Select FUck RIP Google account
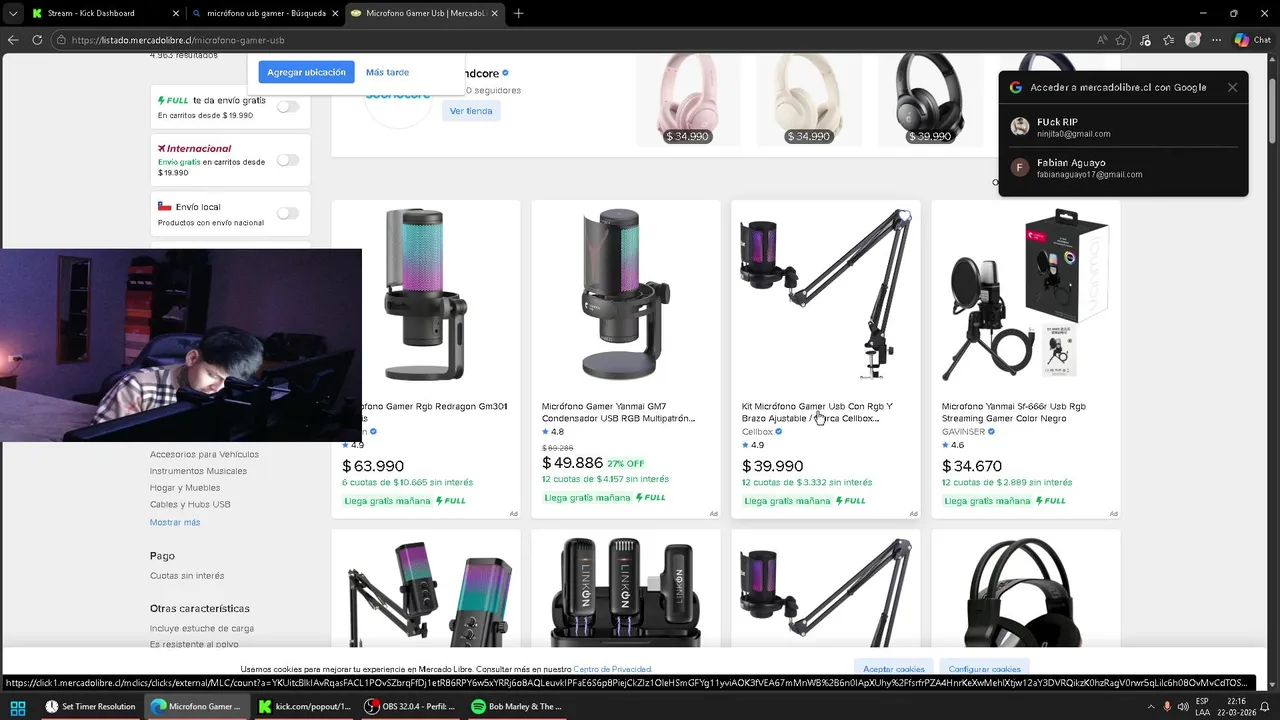 (x=1123, y=127)
